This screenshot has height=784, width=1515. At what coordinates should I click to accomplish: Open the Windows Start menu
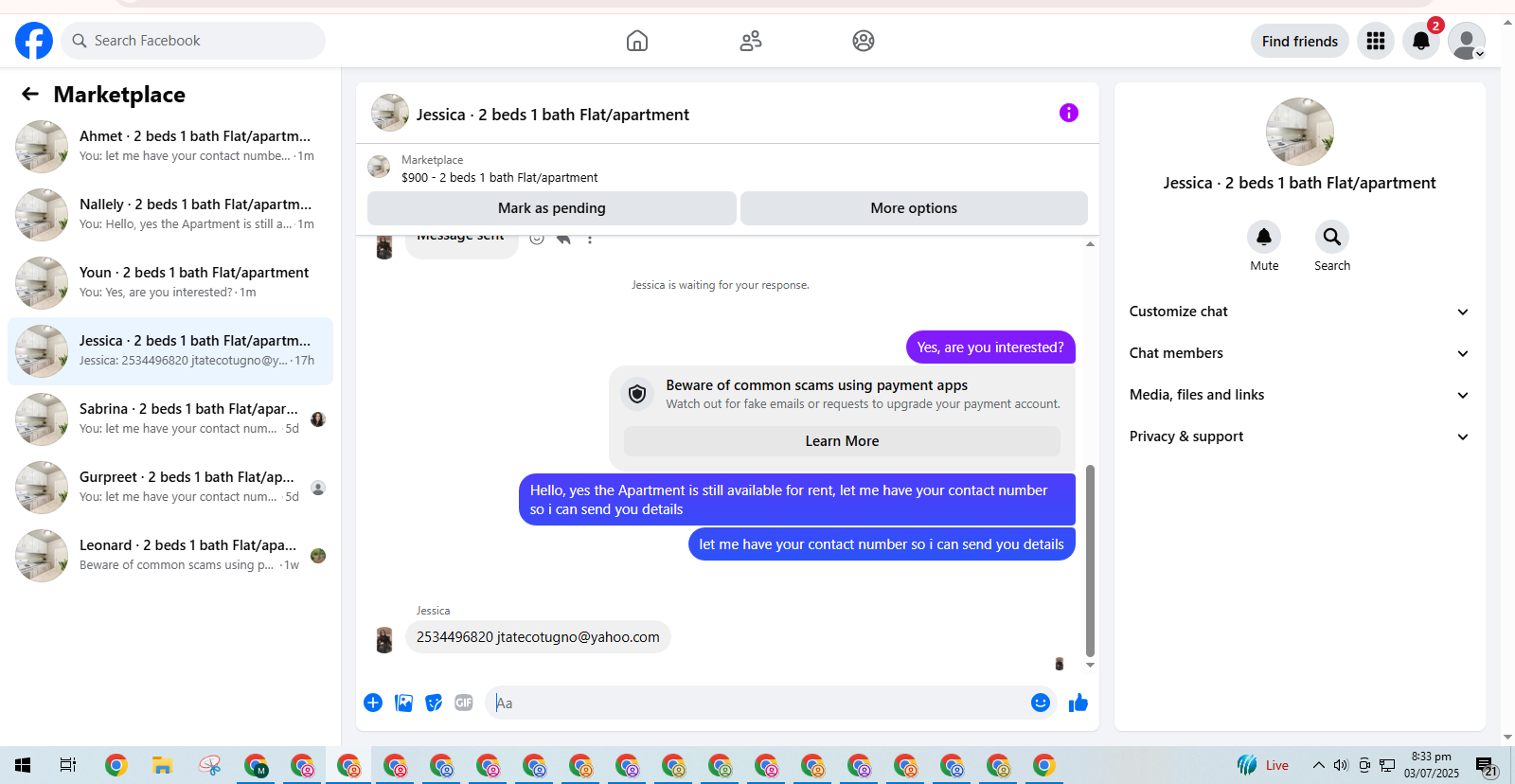tap(23, 765)
